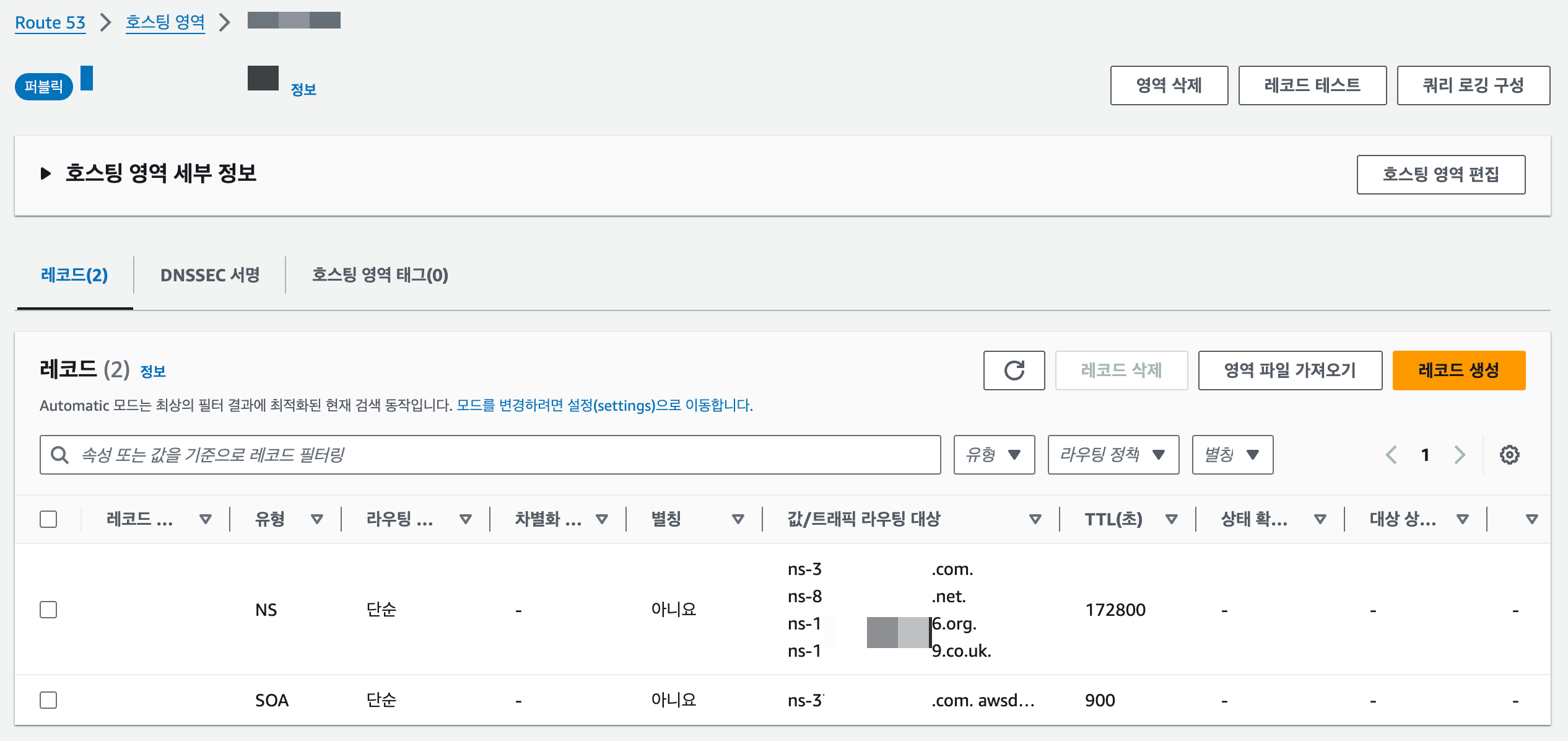Open Route 53 breadcrumb link

click(50, 22)
